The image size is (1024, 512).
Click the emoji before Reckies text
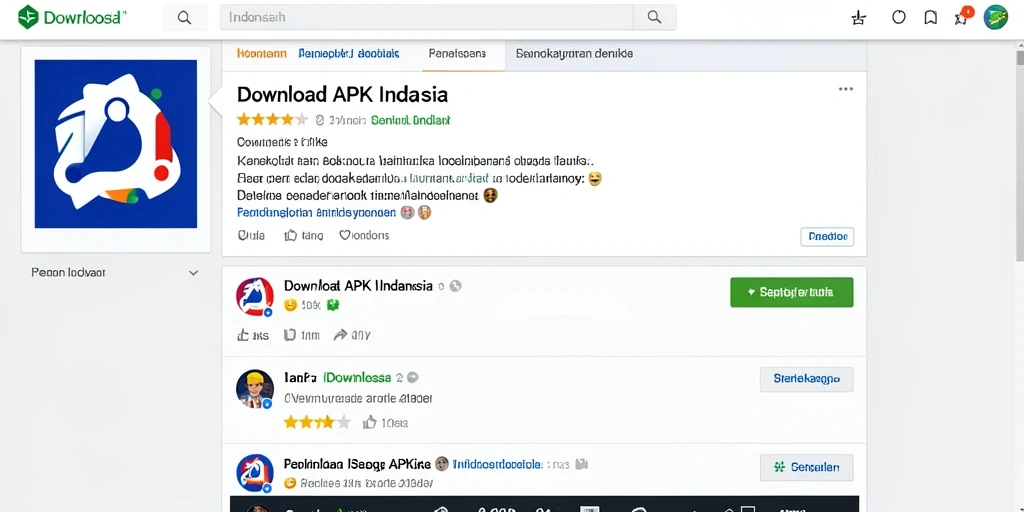(291, 483)
